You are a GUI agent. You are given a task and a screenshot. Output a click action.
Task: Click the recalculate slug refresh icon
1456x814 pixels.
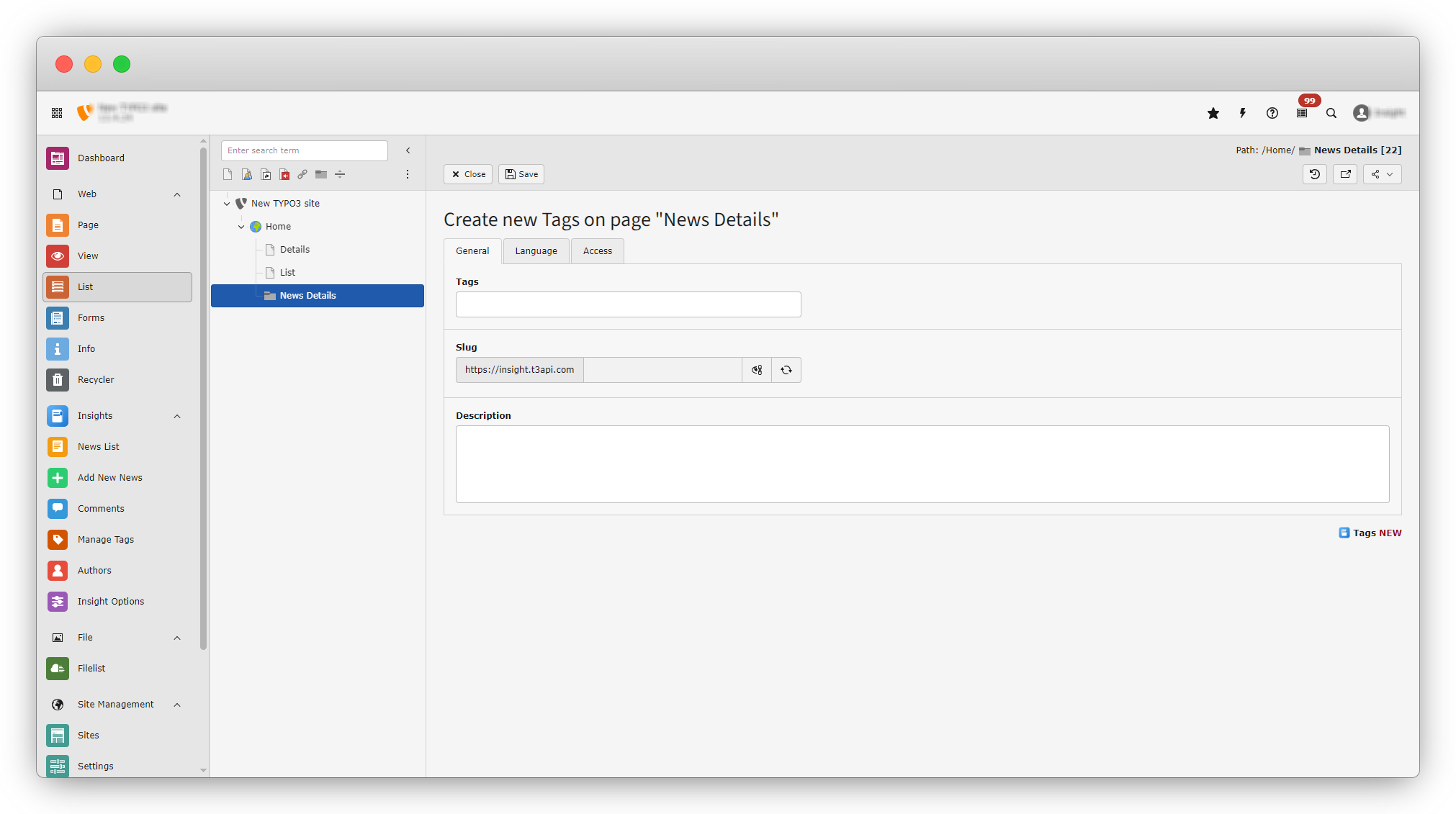coord(786,370)
